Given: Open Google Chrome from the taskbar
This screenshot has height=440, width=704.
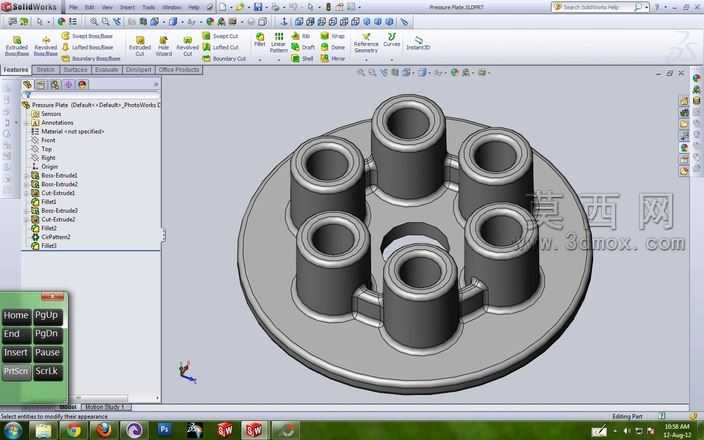Looking at the screenshot, I should [x=73, y=430].
